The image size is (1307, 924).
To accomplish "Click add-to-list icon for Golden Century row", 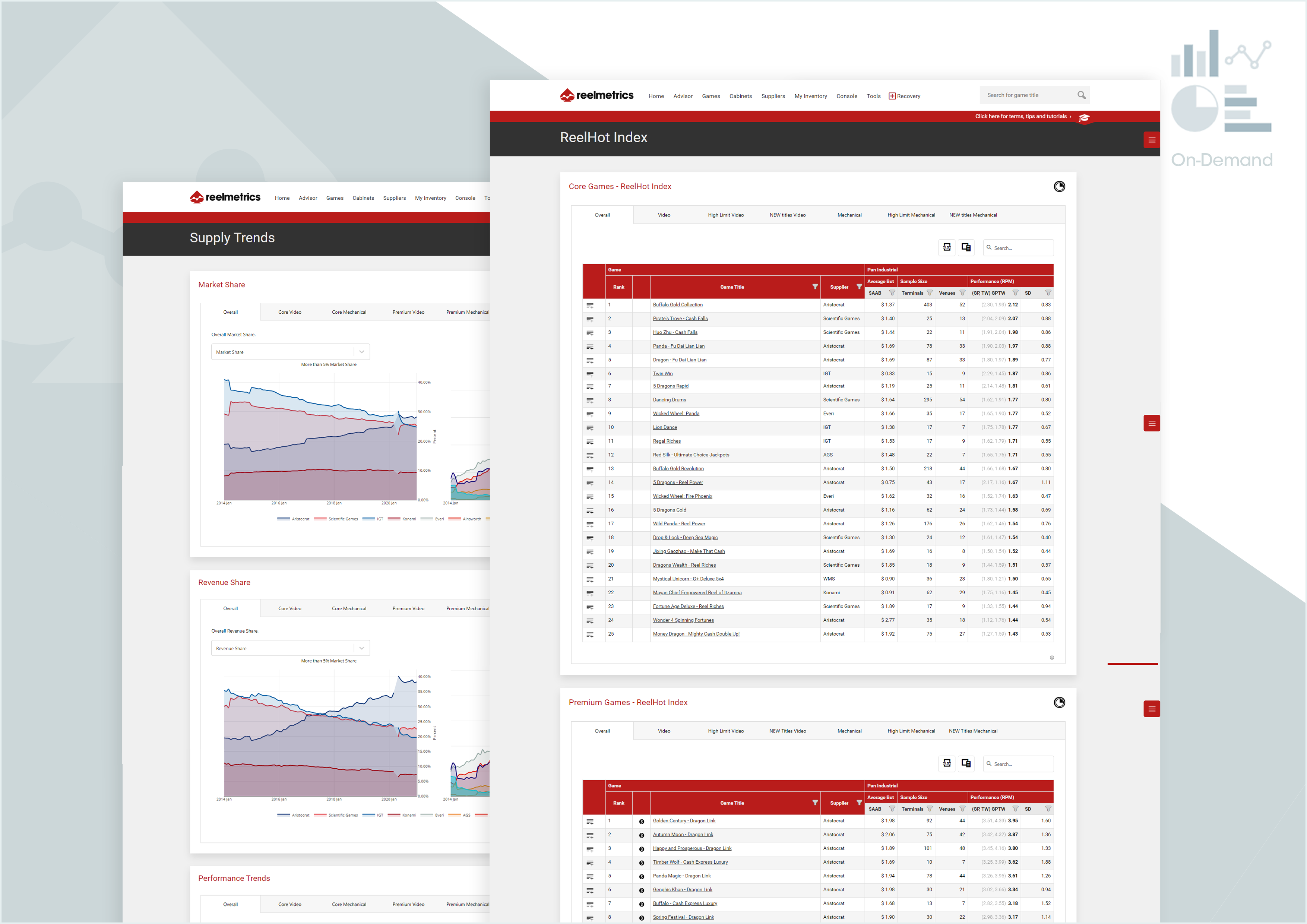I will click(590, 822).
